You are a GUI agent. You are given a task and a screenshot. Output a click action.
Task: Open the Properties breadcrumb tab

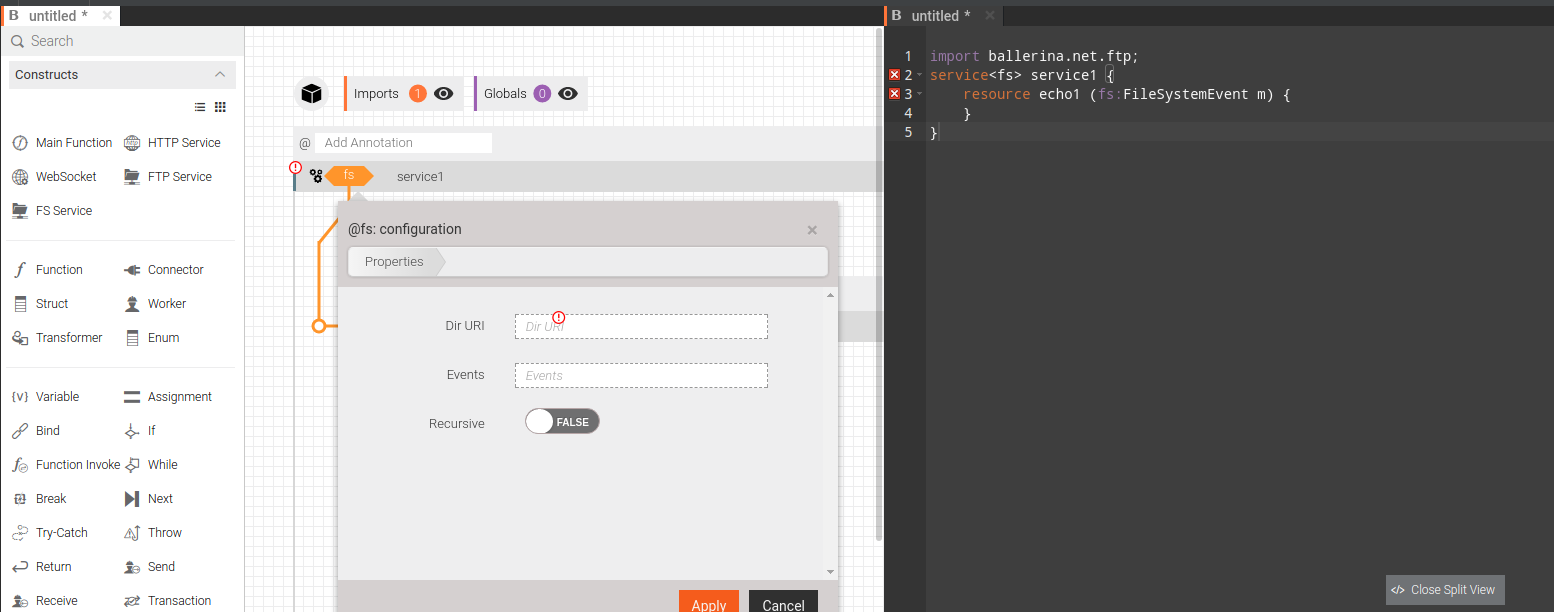(394, 262)
